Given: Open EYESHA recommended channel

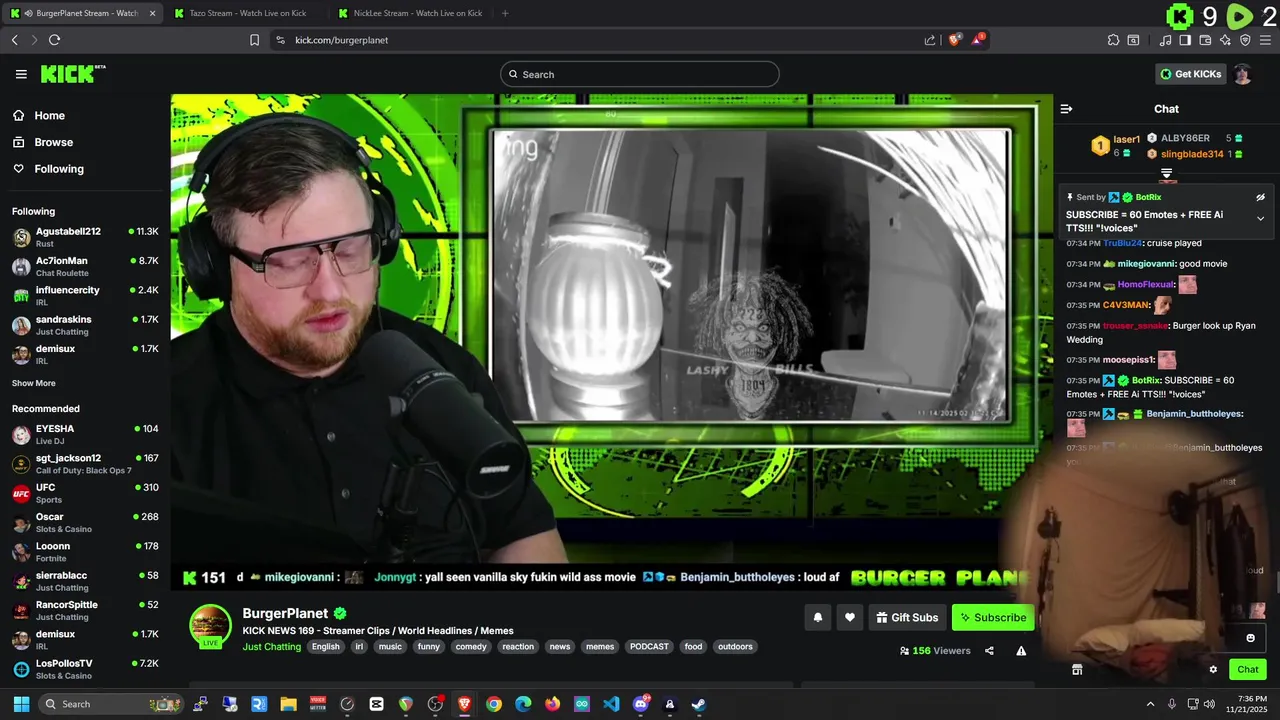Looking at the screenshot, I should coord(85,434).
